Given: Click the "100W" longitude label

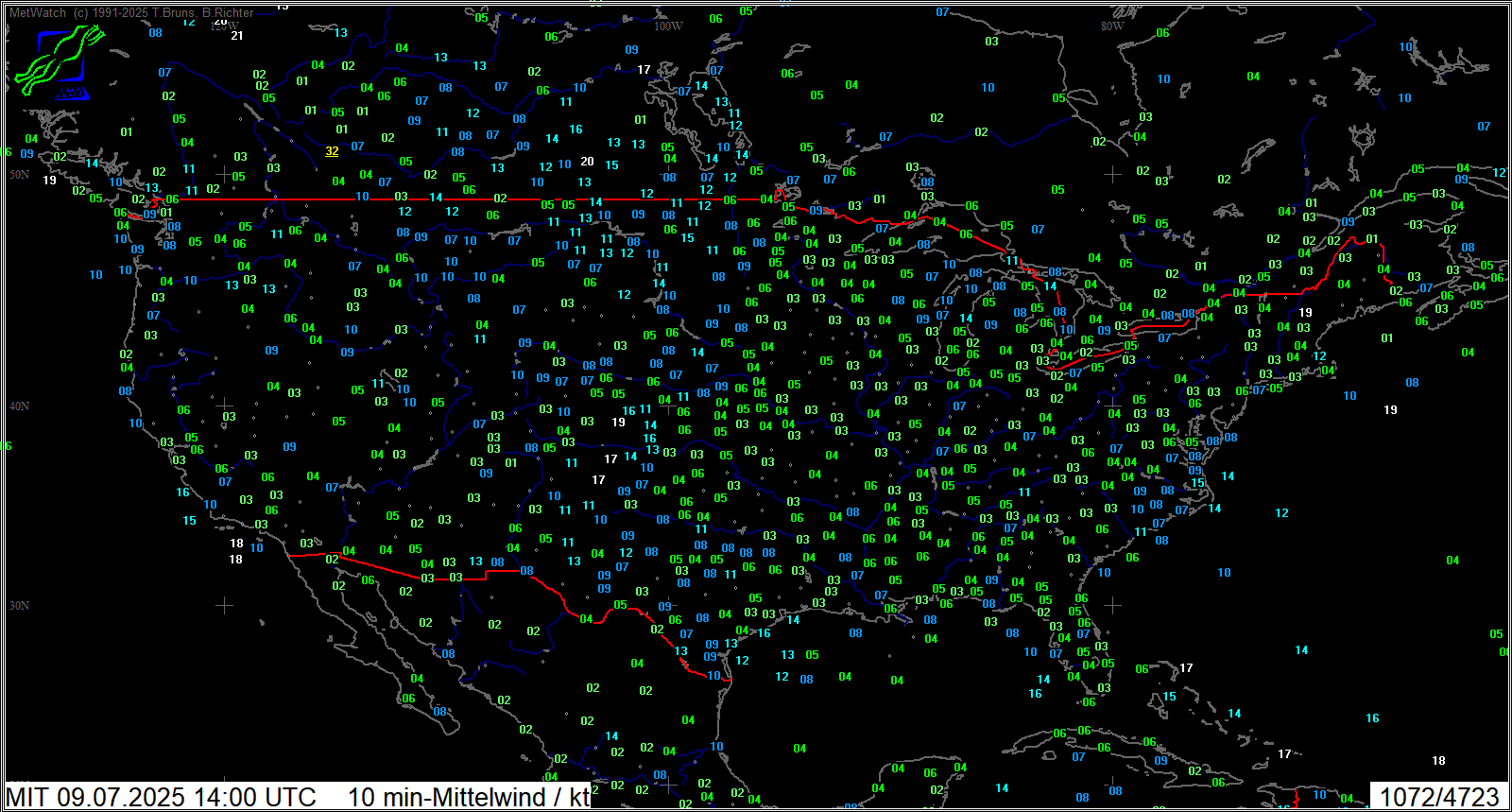Looking at the screenshot, I should coord(668,26).
